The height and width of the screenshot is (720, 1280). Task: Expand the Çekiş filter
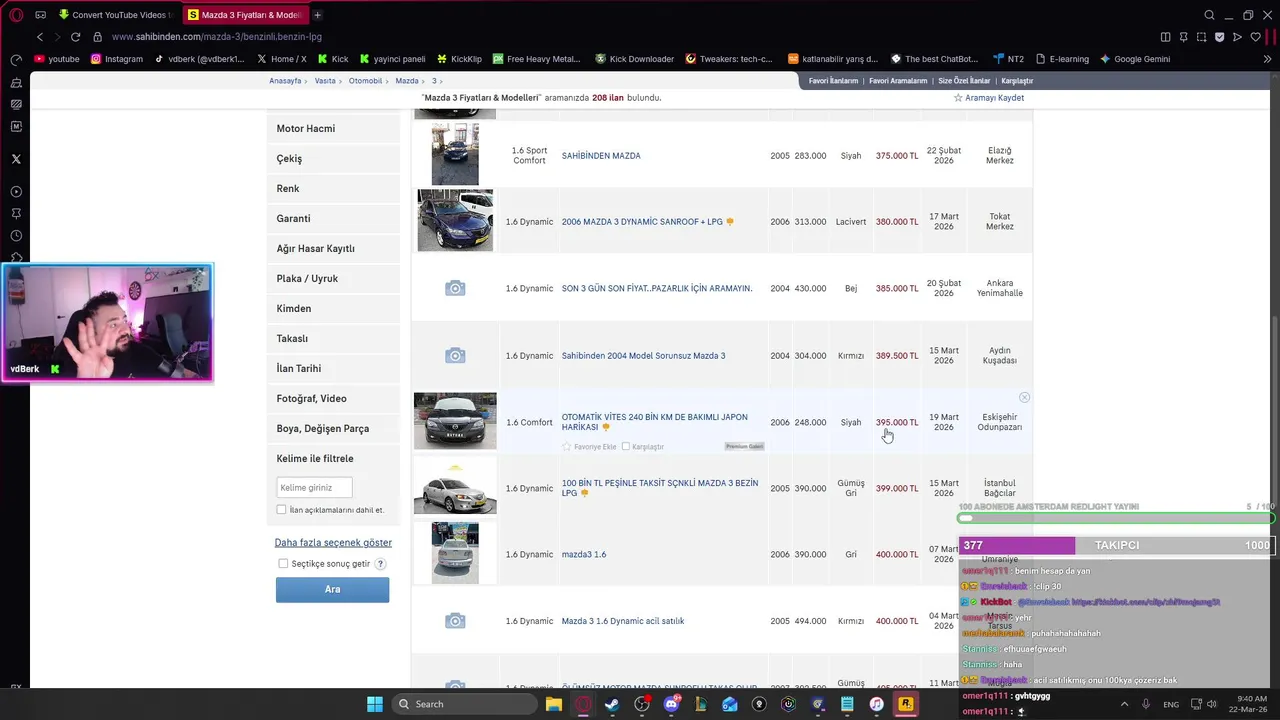pos(333,159)
